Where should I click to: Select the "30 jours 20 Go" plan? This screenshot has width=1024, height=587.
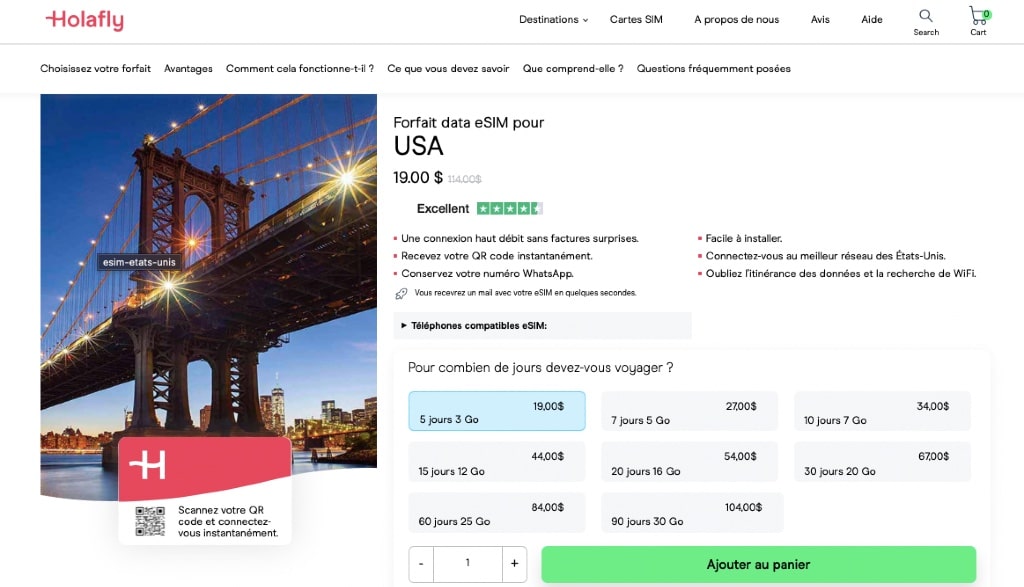point(881,461)
